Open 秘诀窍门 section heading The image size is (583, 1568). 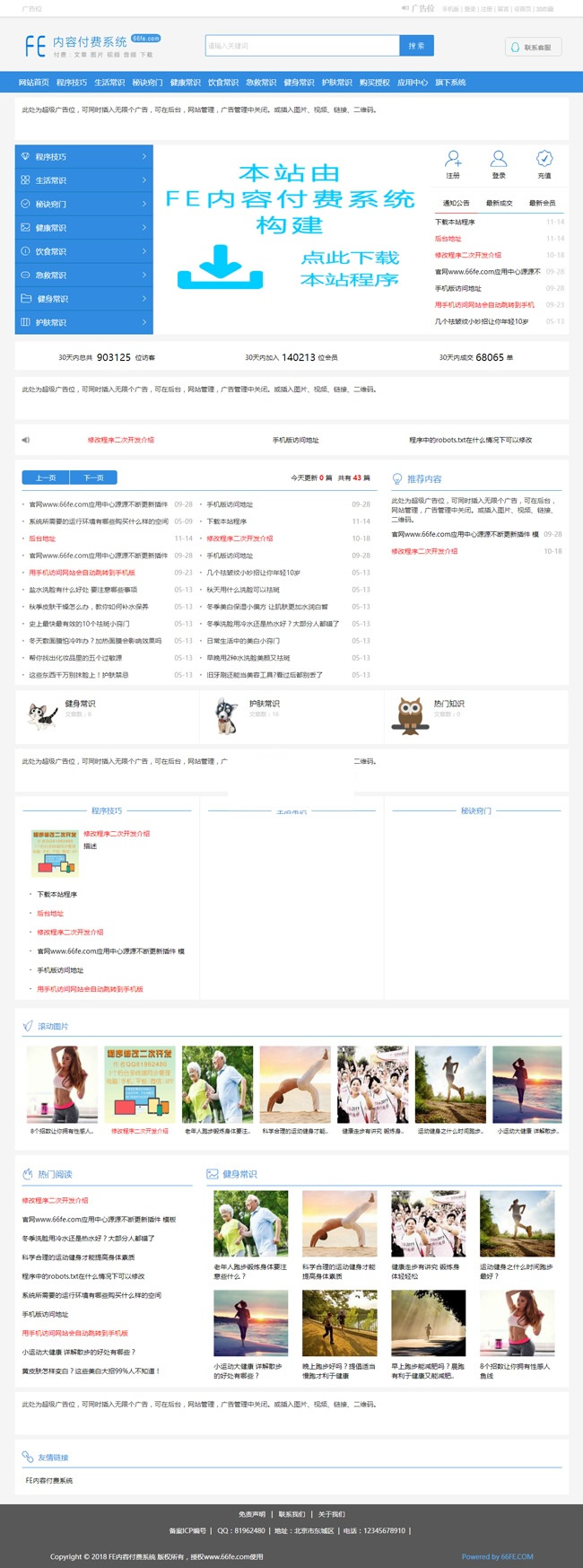[475, 810]
